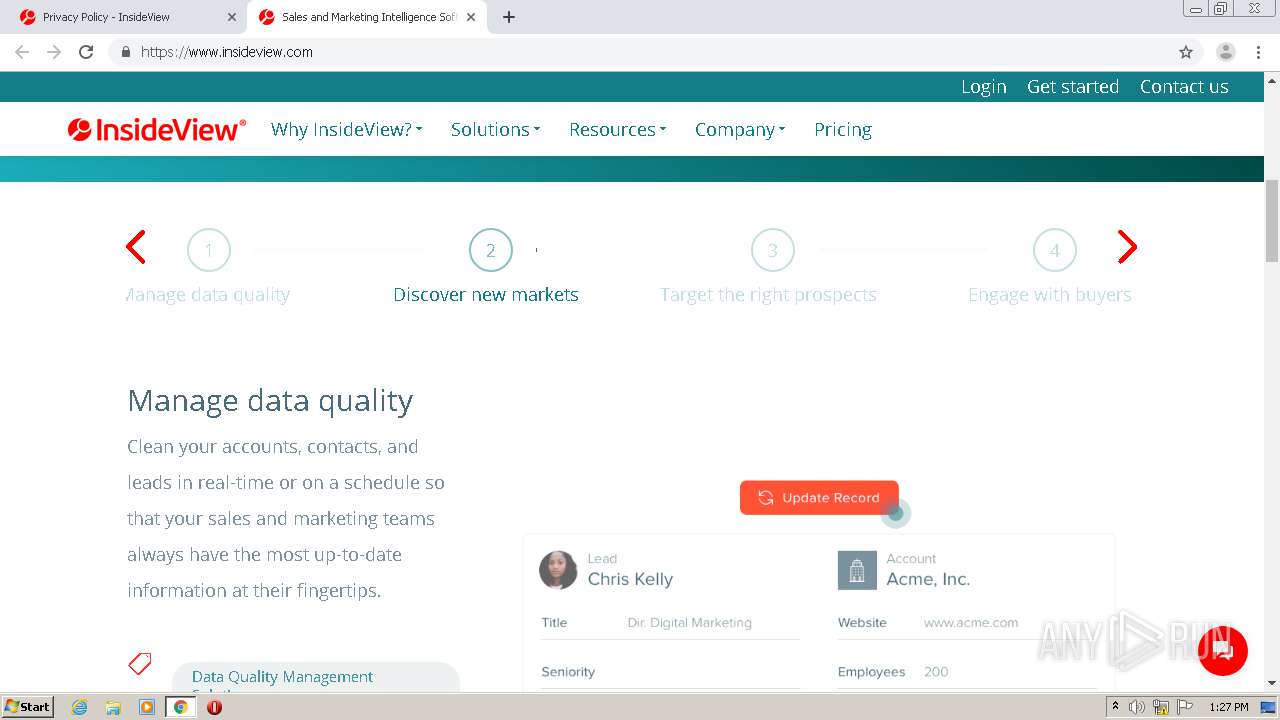Viewport: 1280px width, 720px height.
Task: Click the Update Record button
Action: point(819,498)
